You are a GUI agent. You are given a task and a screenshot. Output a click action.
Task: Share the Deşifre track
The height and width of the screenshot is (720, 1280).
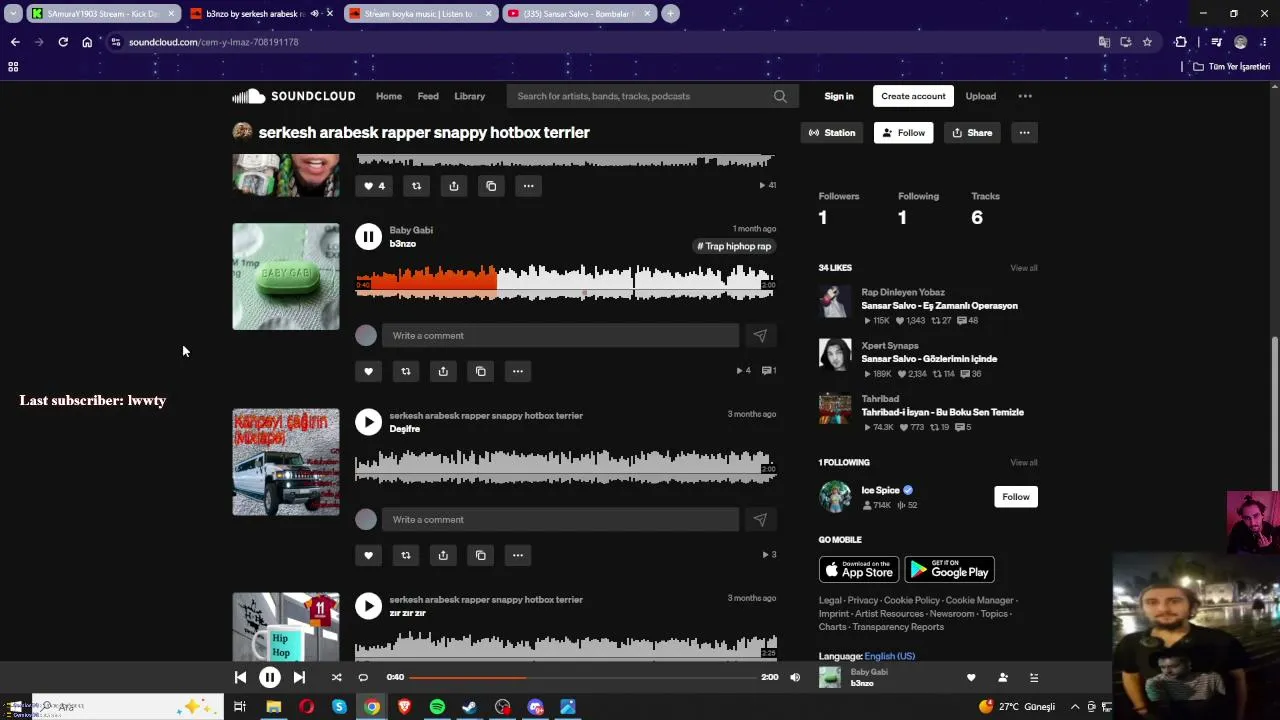[443, 555]
